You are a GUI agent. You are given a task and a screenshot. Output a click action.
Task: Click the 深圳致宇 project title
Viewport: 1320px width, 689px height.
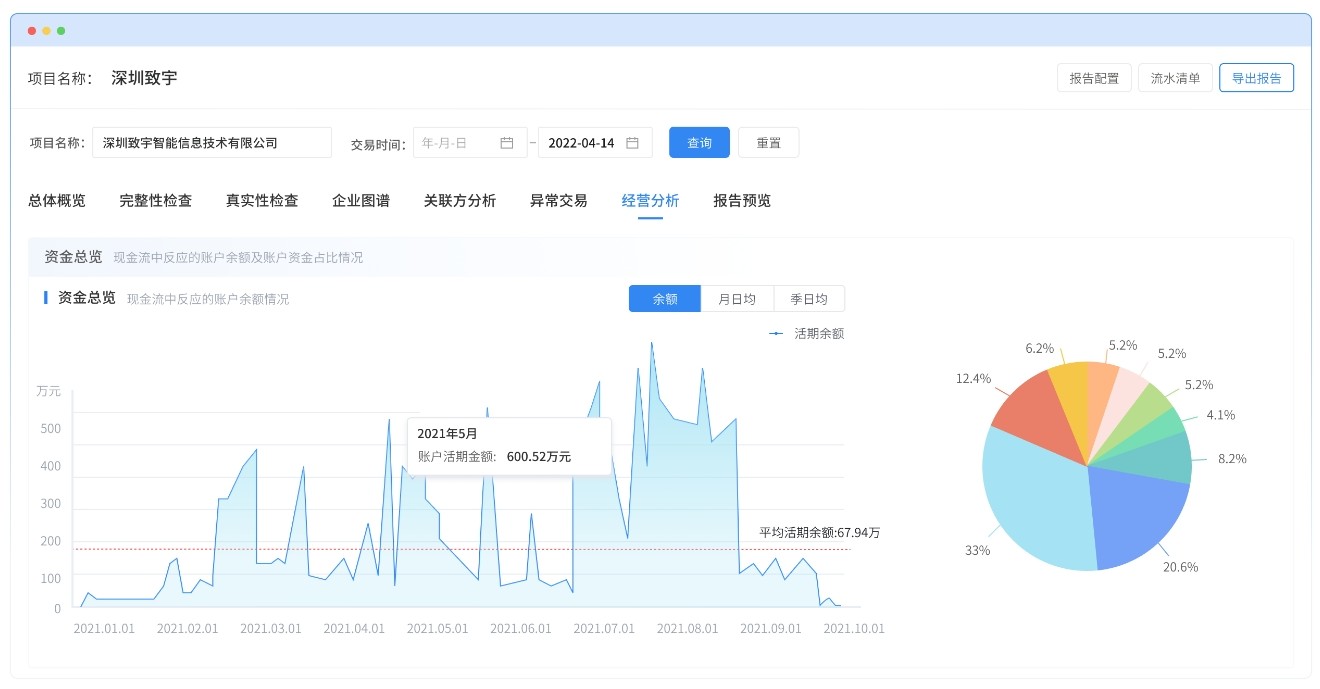[144, 78]
